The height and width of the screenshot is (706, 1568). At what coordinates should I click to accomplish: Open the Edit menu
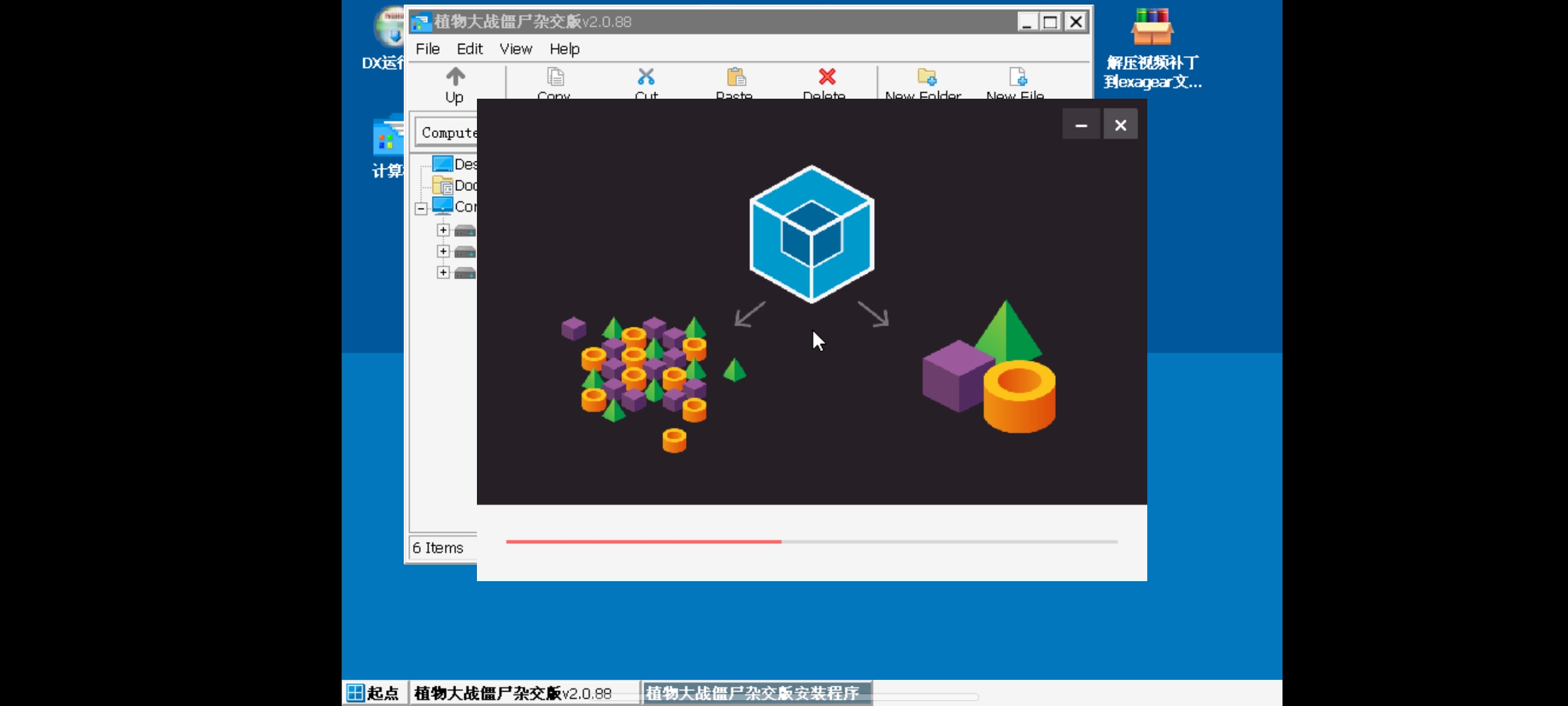click(470, 49)
